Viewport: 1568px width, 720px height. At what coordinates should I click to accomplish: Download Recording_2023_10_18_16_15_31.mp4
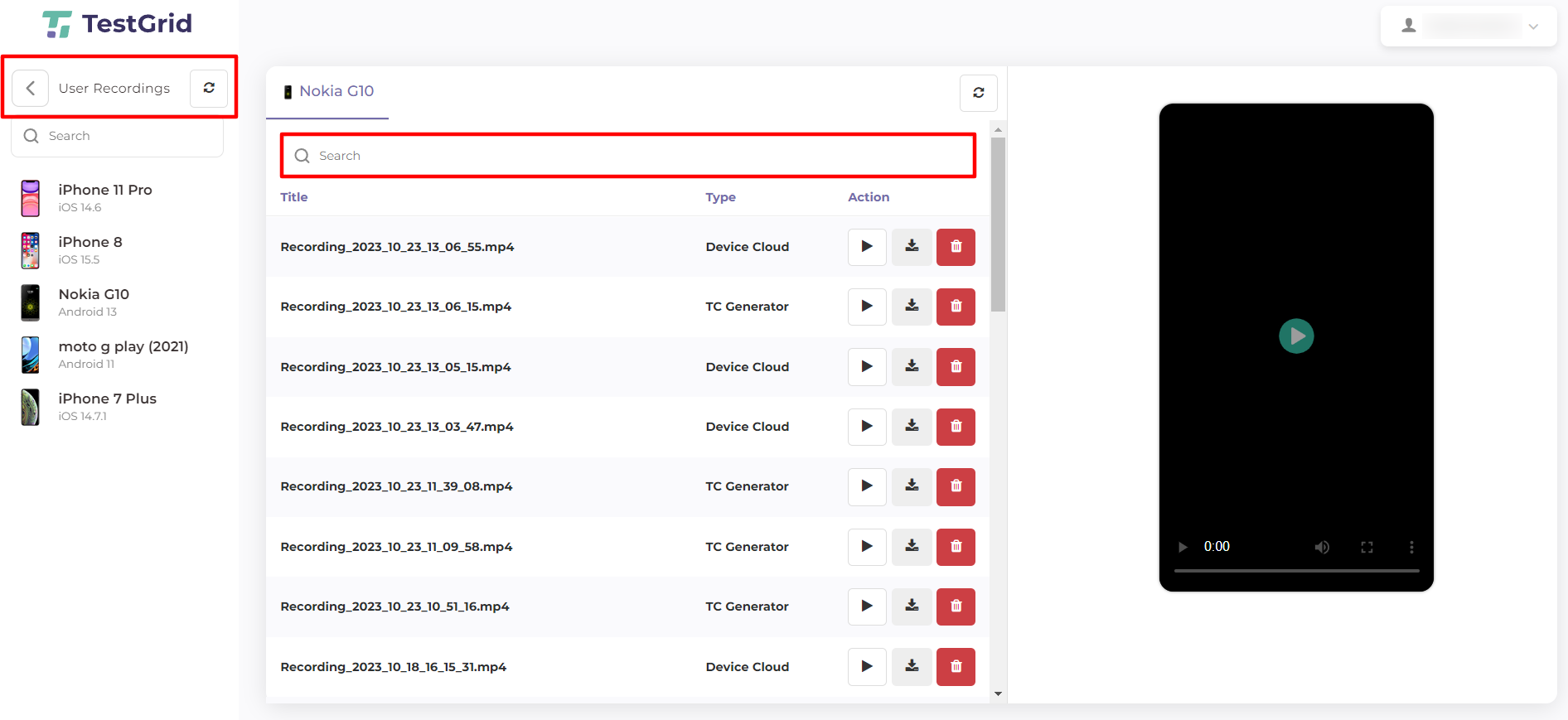pyautogui.click(x=912, y=667)
